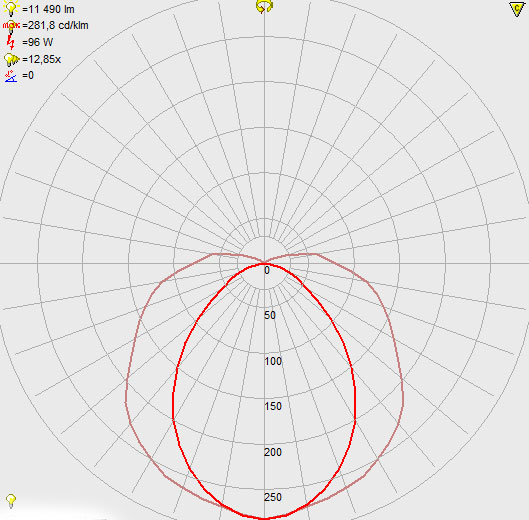Select the tilt value showing =0
The height and width of the screenshot is (520, 529).
28,75
